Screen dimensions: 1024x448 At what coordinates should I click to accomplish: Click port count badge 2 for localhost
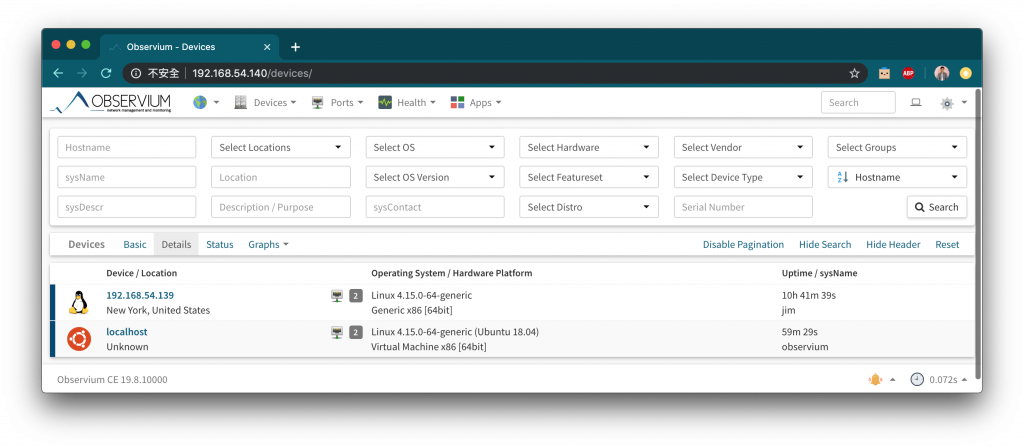[356, 332]
